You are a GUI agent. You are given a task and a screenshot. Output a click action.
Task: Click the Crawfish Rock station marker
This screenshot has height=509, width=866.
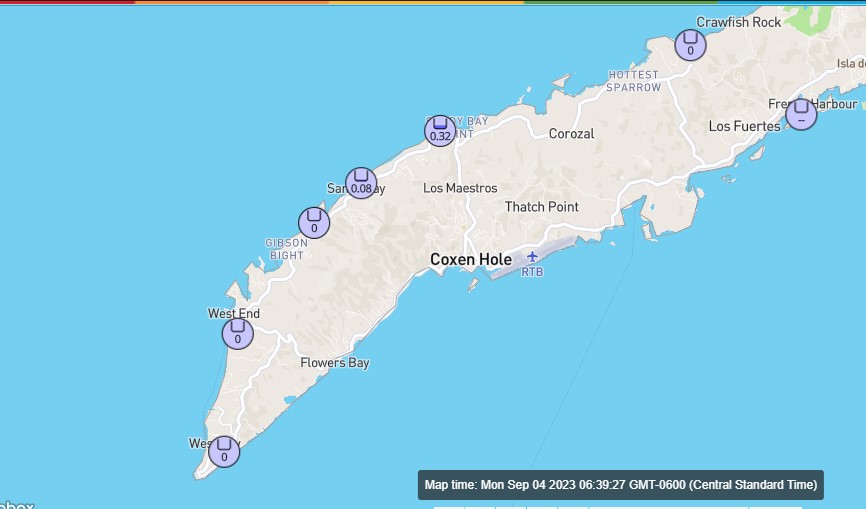[689, 45]
